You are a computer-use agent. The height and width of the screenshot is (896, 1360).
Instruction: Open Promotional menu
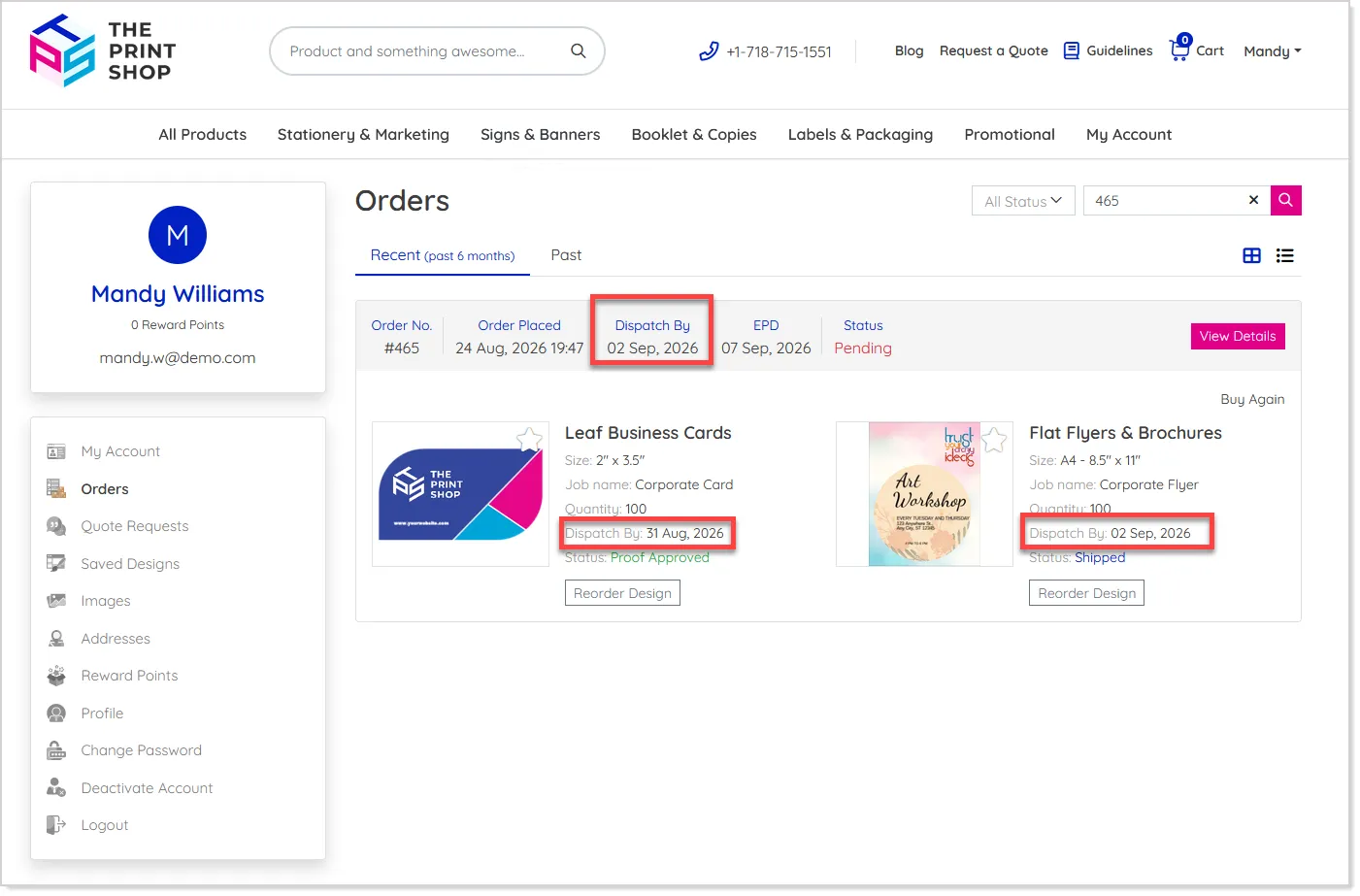point(1010,135)
